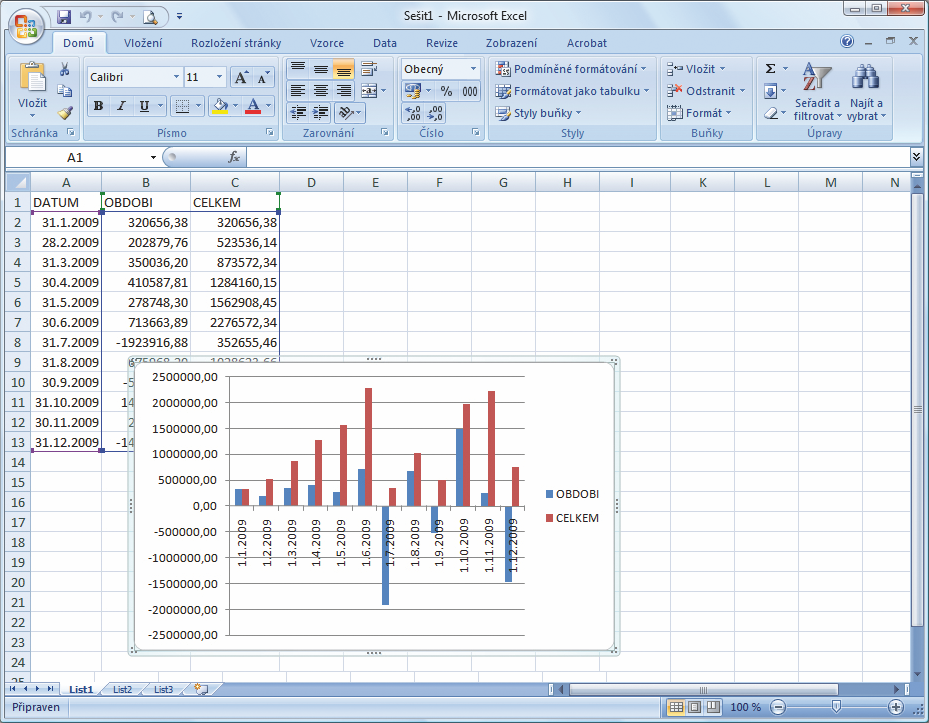The width and height of the screenshot is (929, 723).
Task: Copy selection with the copy icon
Action: (x=65, y=91)
